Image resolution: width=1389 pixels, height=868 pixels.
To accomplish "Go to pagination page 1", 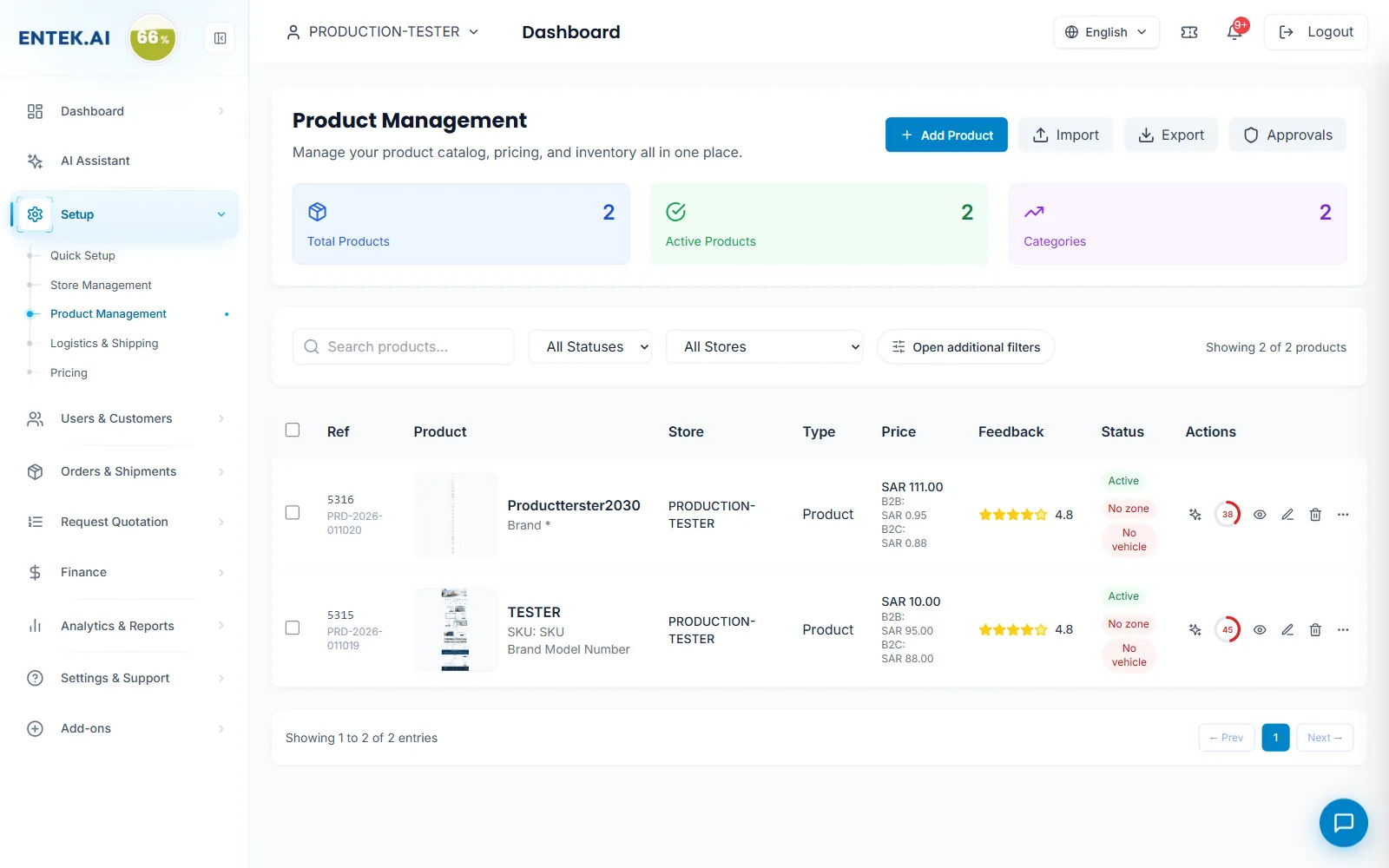I will (1275, 738).
